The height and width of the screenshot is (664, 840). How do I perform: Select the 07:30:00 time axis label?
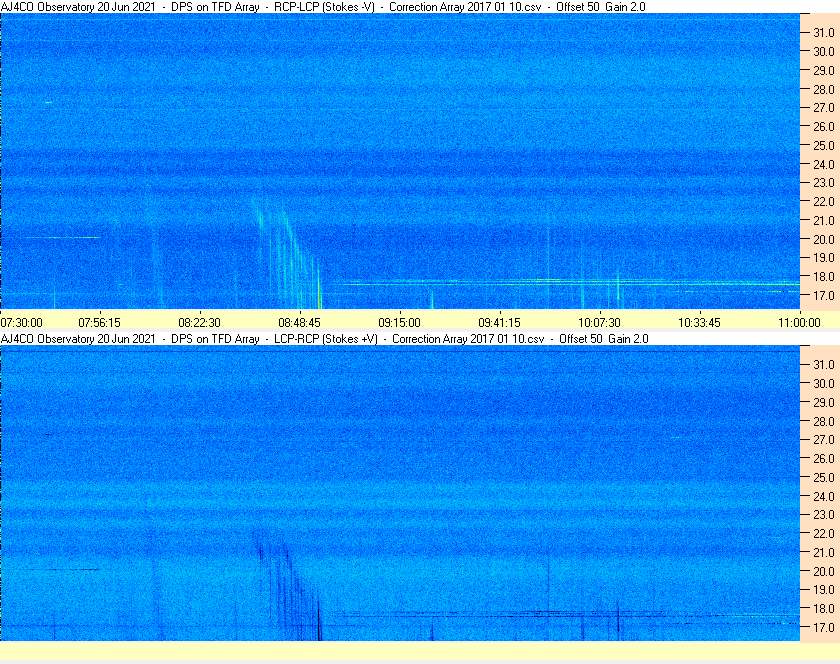point(21,323)
